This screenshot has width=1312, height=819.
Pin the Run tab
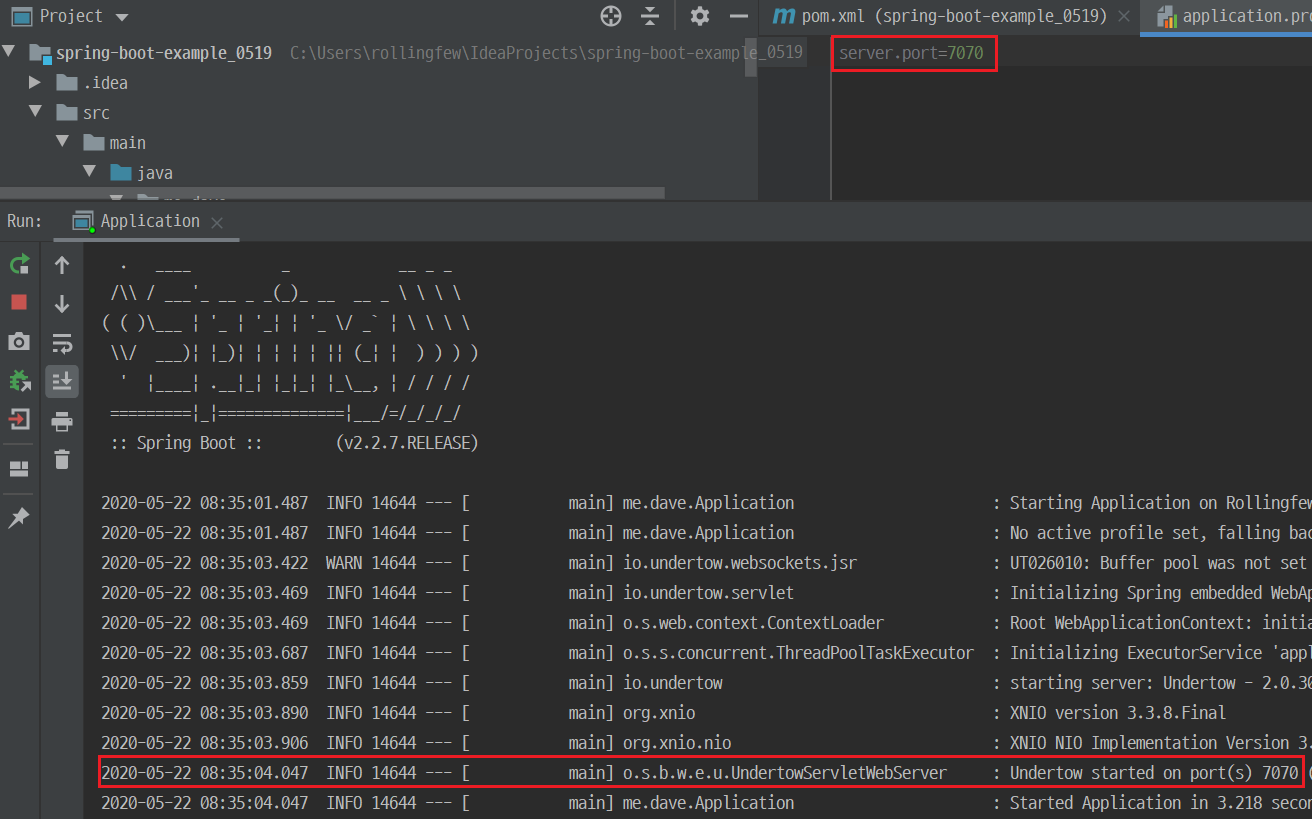coord(19,518)
